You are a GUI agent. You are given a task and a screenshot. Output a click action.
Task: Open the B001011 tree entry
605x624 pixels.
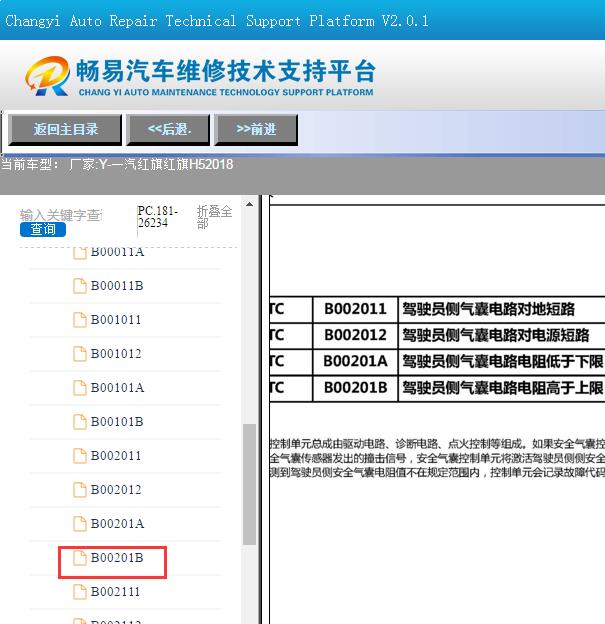[x=116, y=320]
